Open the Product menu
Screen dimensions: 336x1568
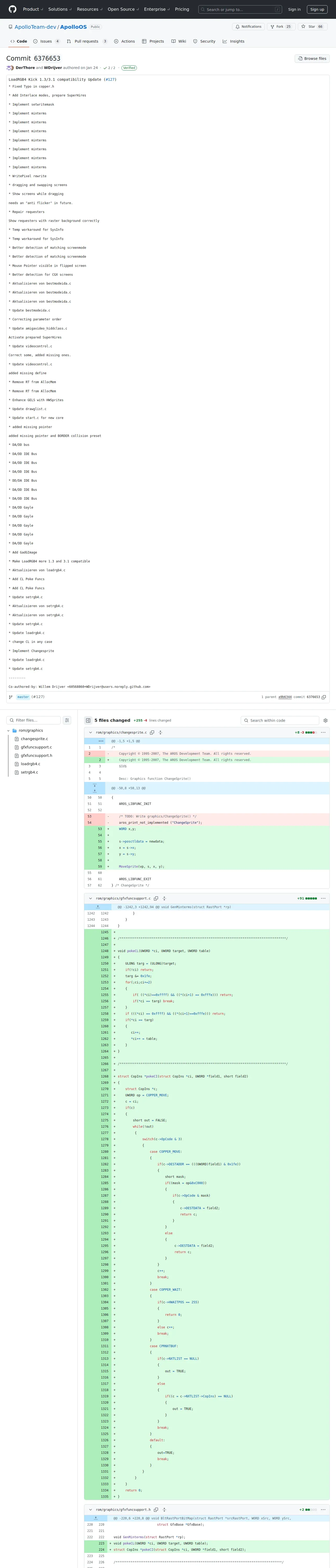pyautogui.click(x=32, y=9)
